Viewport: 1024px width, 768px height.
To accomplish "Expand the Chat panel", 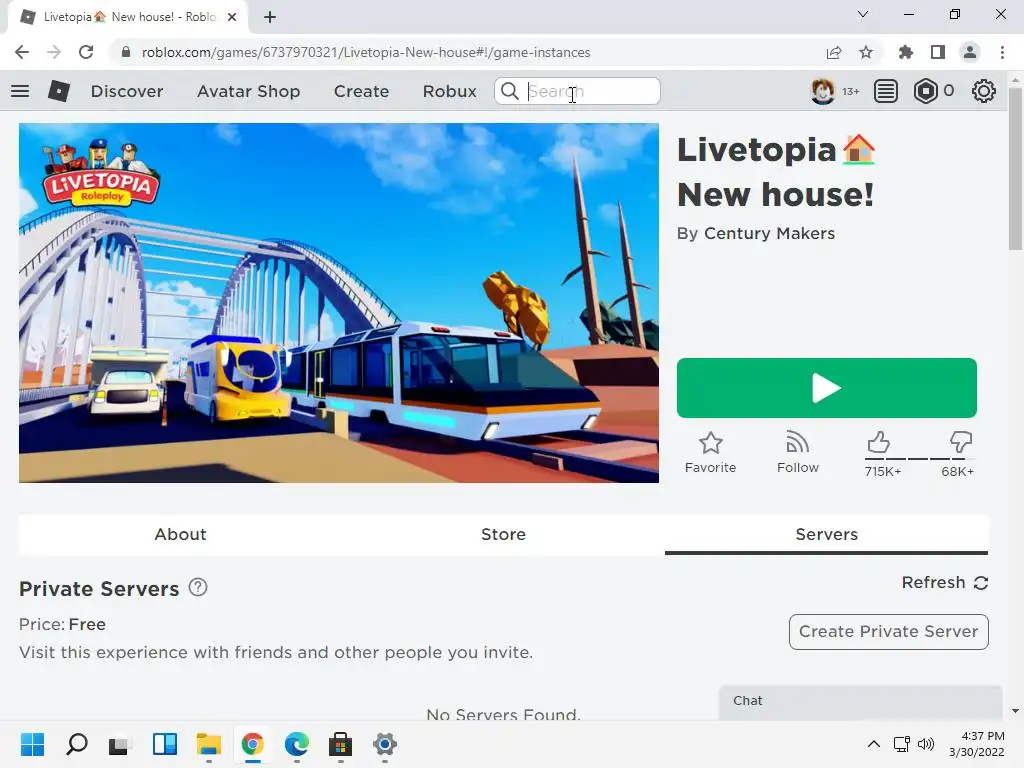I will pyautogui.click(x=860, y=701).
